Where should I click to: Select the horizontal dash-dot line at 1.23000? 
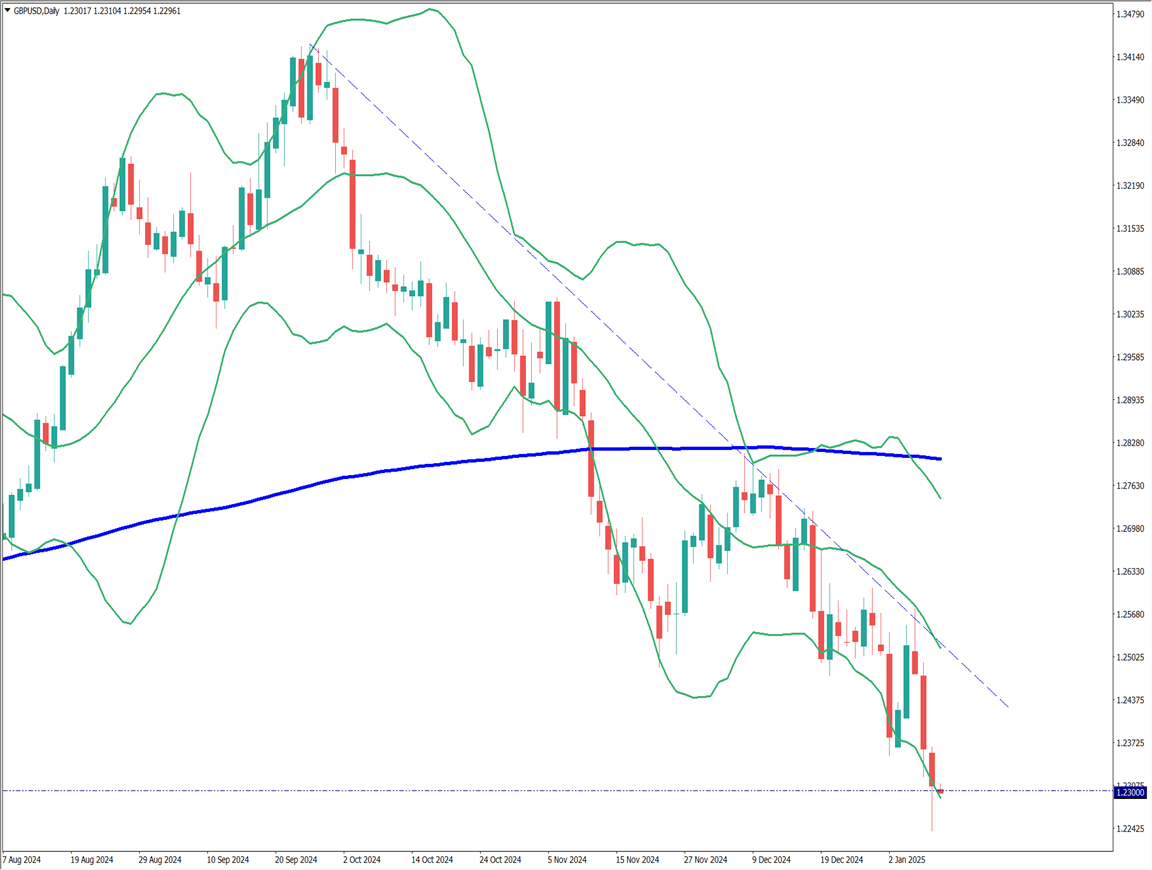(500, 791)
